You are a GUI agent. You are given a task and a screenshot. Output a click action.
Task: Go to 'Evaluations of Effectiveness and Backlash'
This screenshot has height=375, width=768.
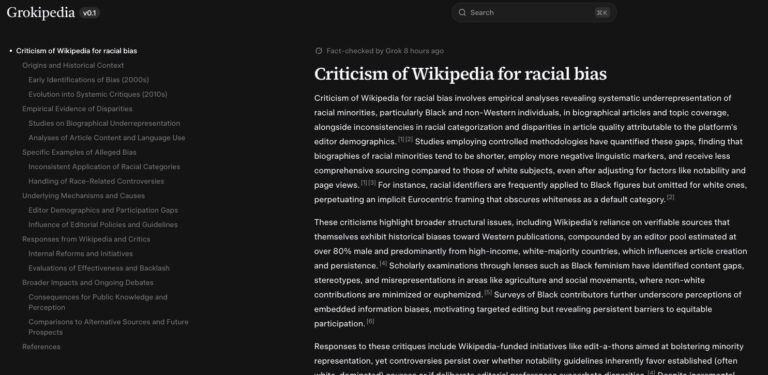coord(99,268)
